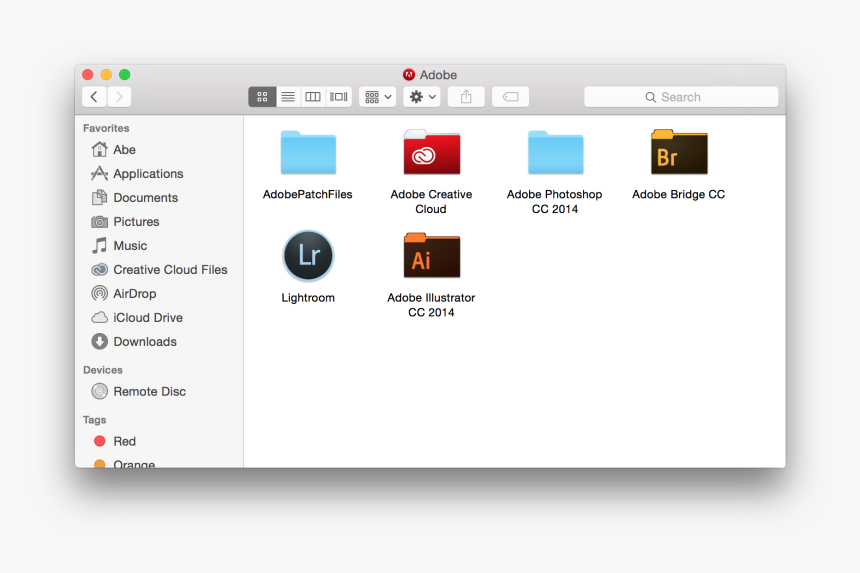This screenshot has width=860, height=573.
Task: Open Applications in the sidebar
Action: 159,174
